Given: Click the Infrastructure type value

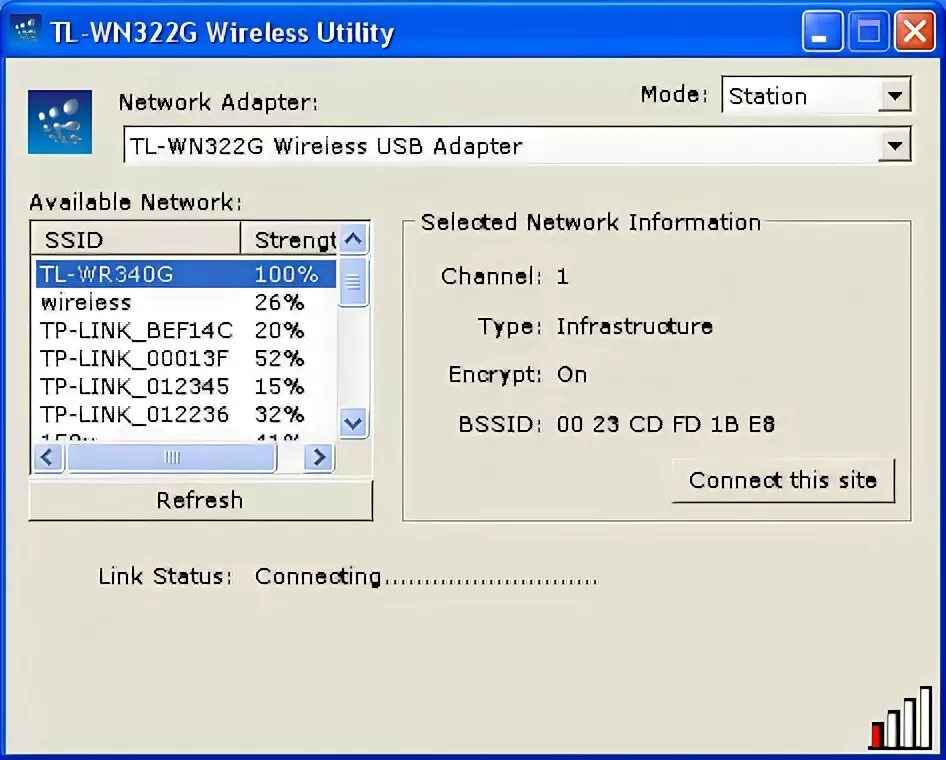Looking at the screenshot, I should click(x=634, y=326).
